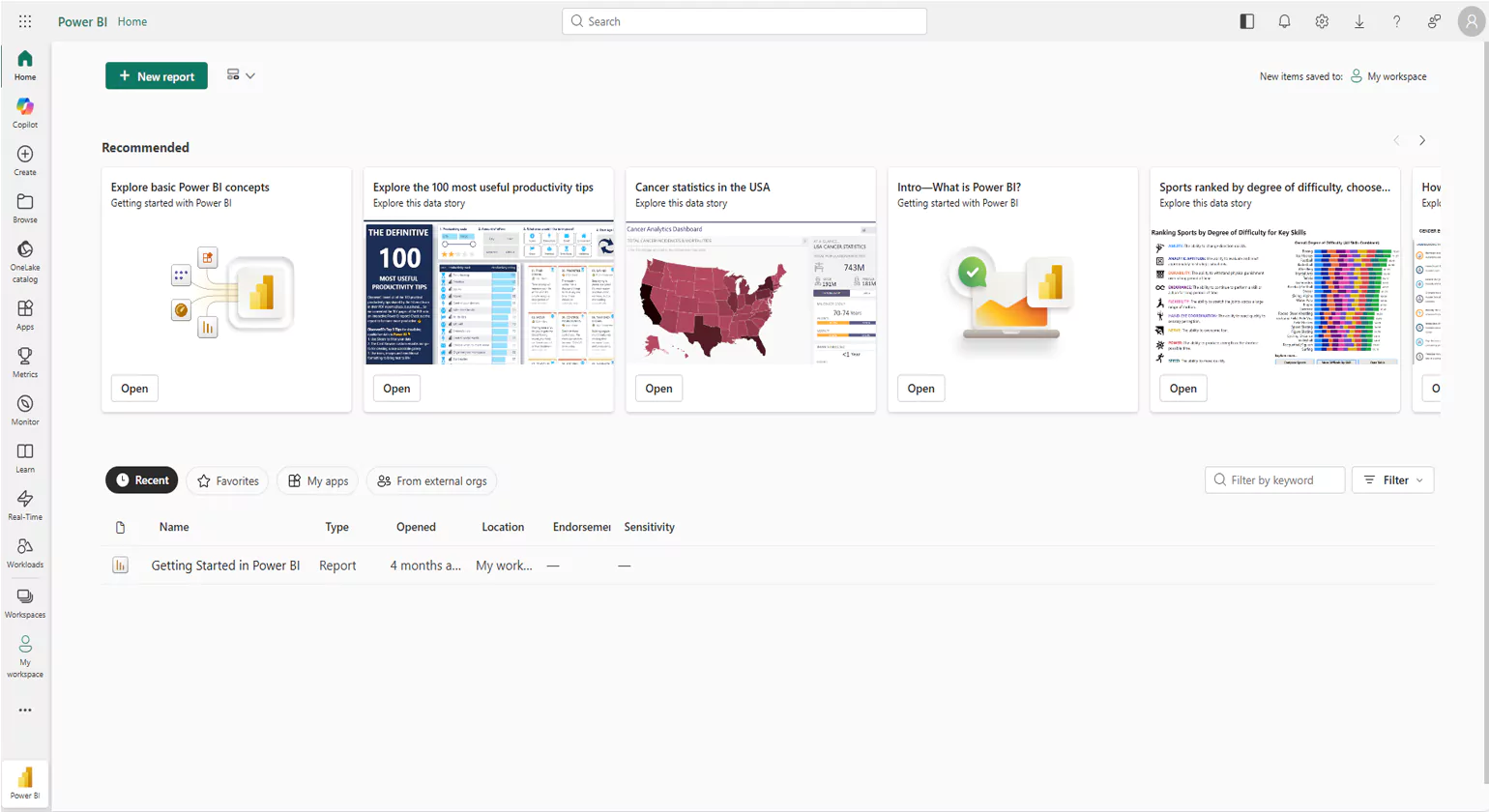Screen dimensions: 1489x812
Task: Switch to the Favorites filter pill
Action: tap(226, 479)
